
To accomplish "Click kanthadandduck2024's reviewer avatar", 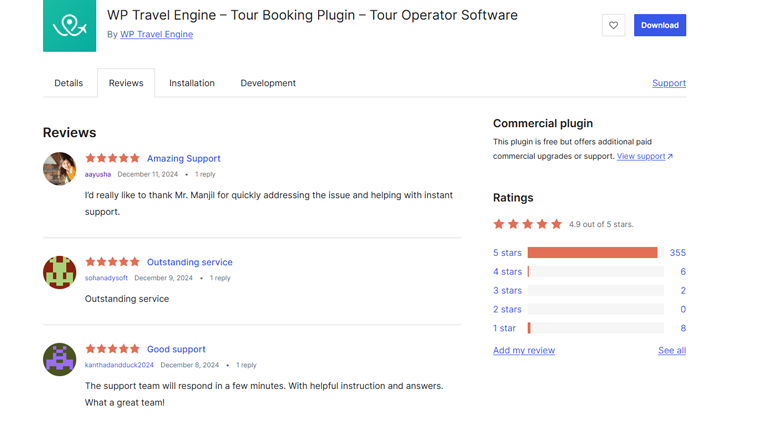I will 60,359.
